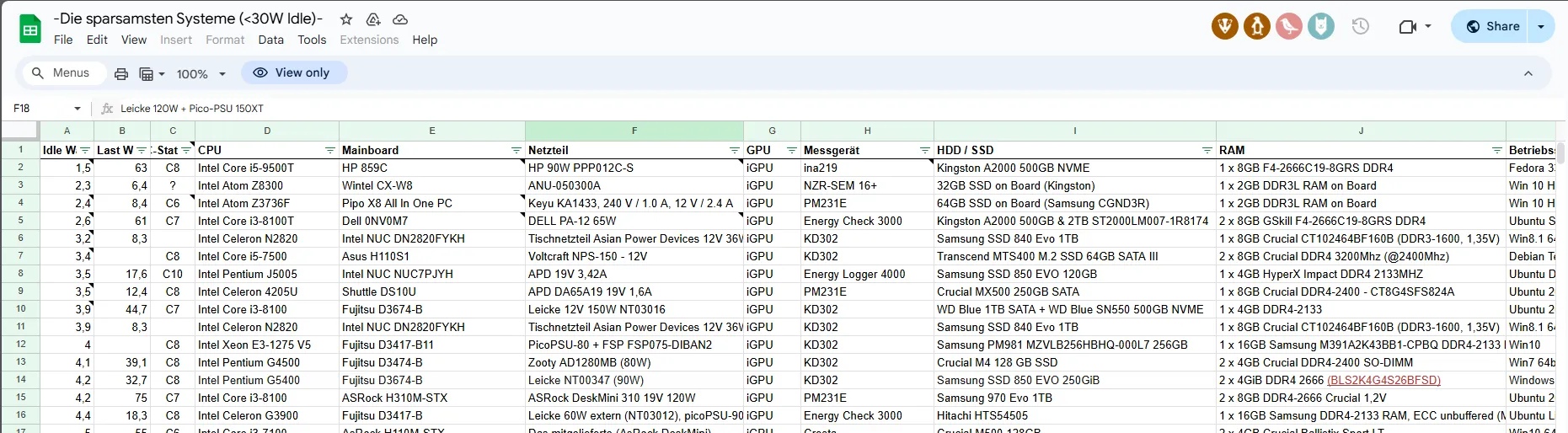Collapse the toolbar with the chevron
The height and width of the screenshot is (433, 1568).
pyautogui.click(x=1528, y=73)
